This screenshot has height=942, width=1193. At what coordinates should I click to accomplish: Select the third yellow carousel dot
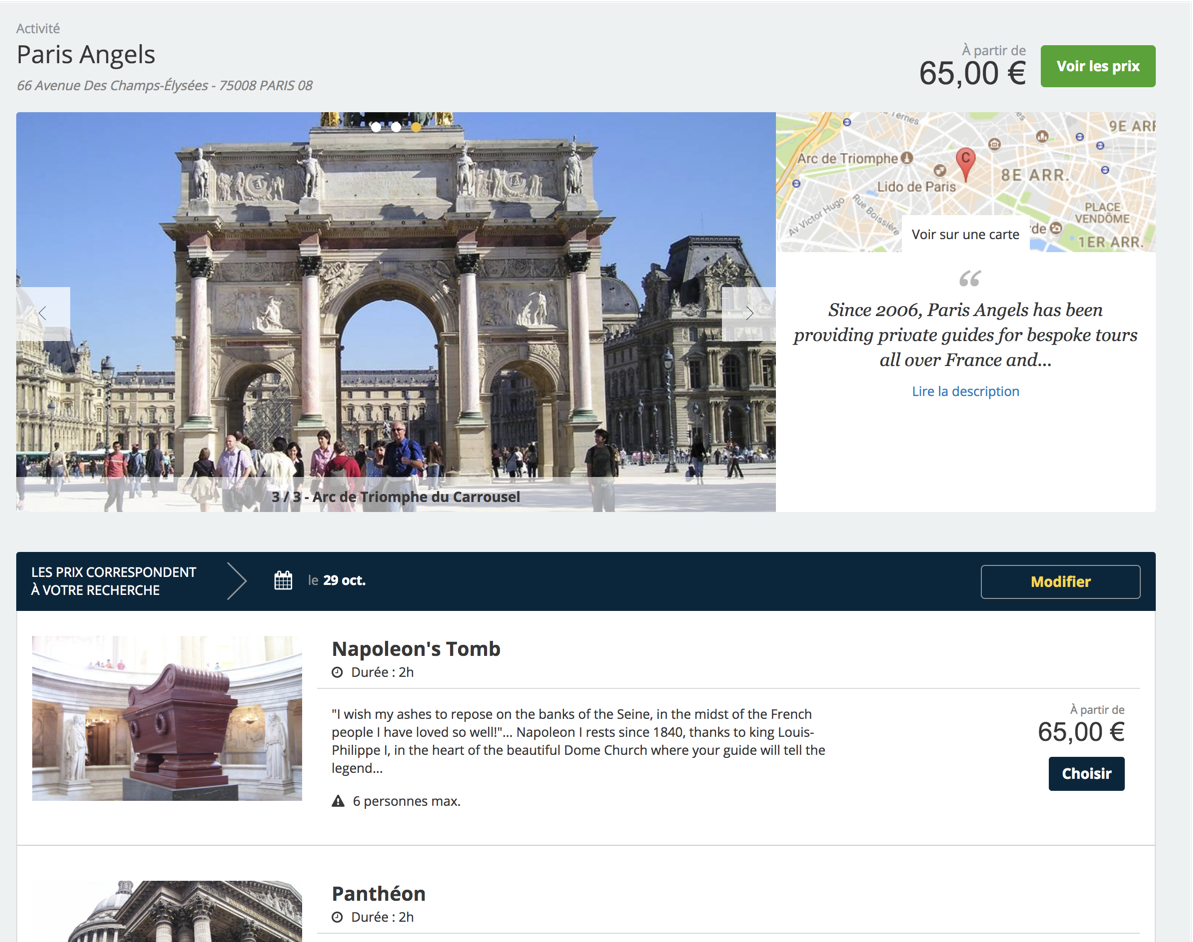(416, 127)
